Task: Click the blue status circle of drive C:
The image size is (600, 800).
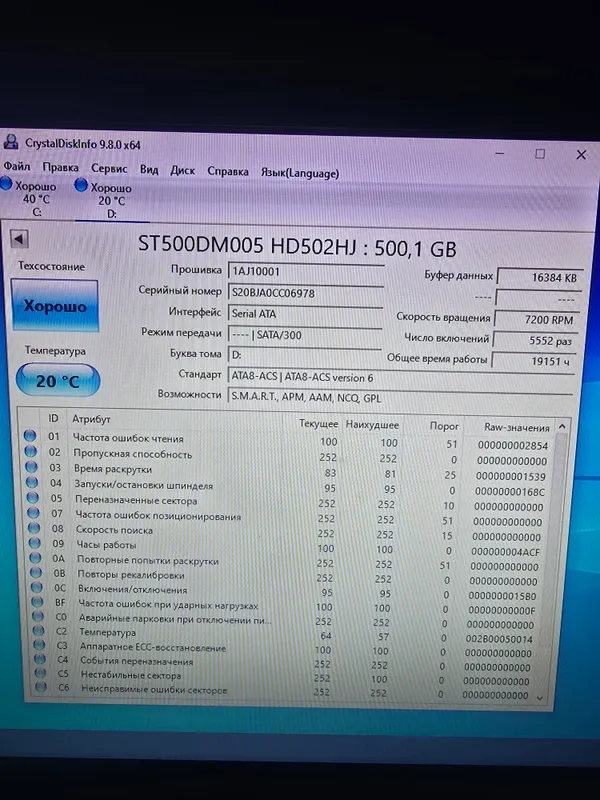Action: [x=6, y=183]
